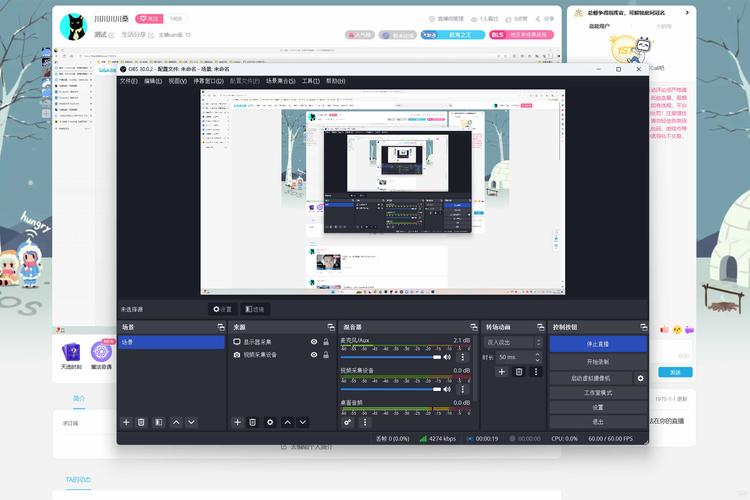This screenshot has width=750, height=500.
Task: Add a new source with the plus icon
Action: point(237,422)
